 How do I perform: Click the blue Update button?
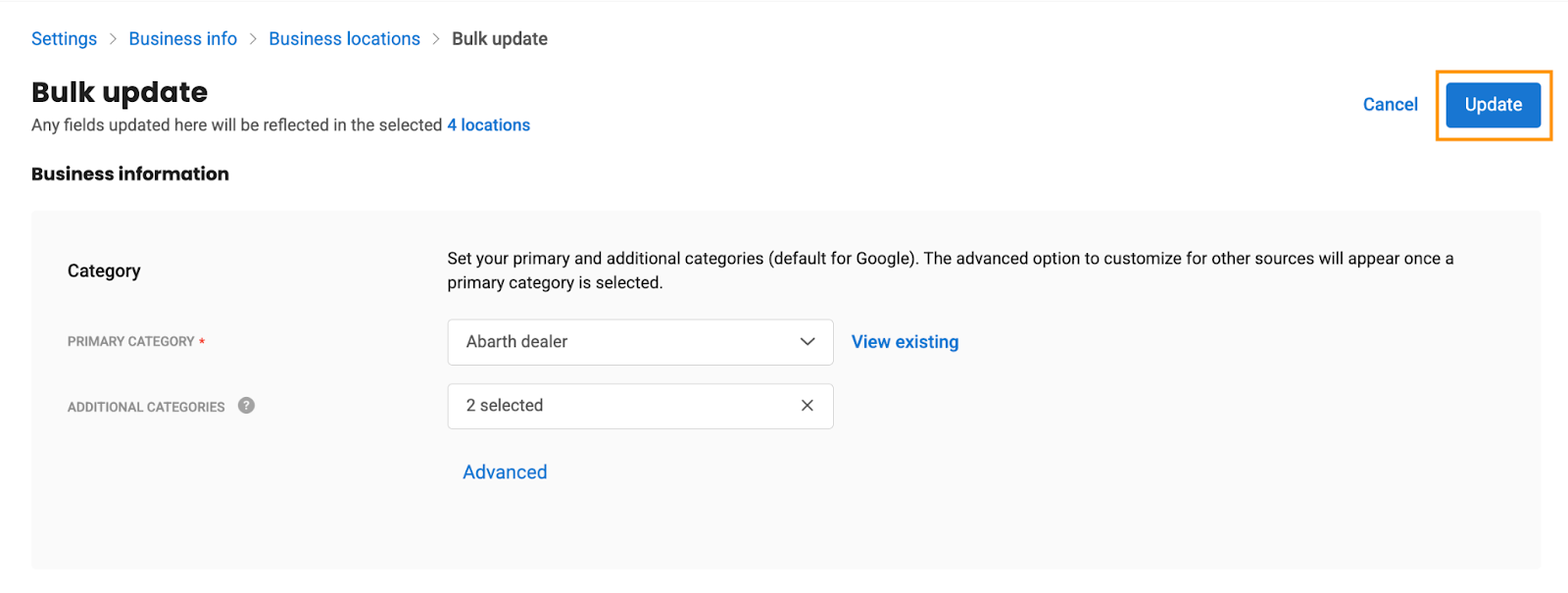click(x=1494, y=105)
